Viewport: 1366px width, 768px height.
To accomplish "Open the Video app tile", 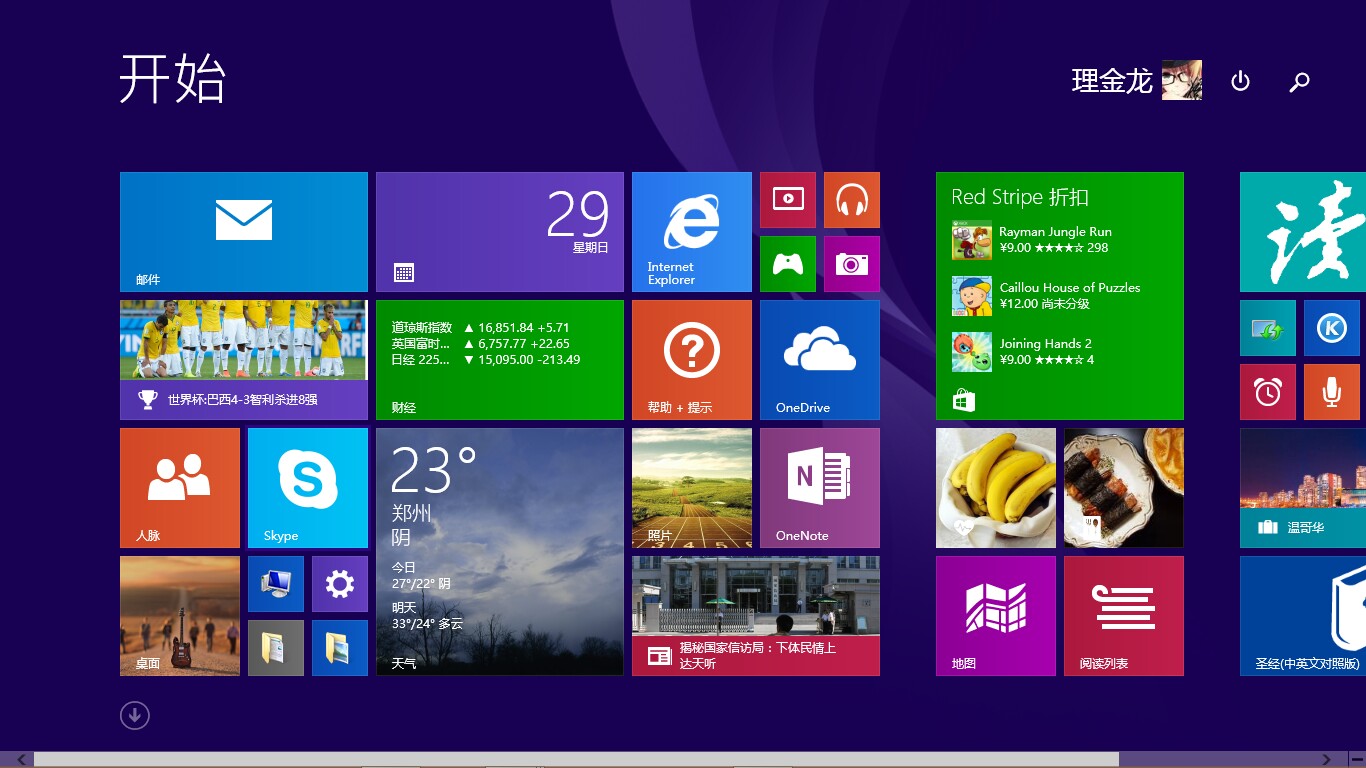I will pos(788,200).
